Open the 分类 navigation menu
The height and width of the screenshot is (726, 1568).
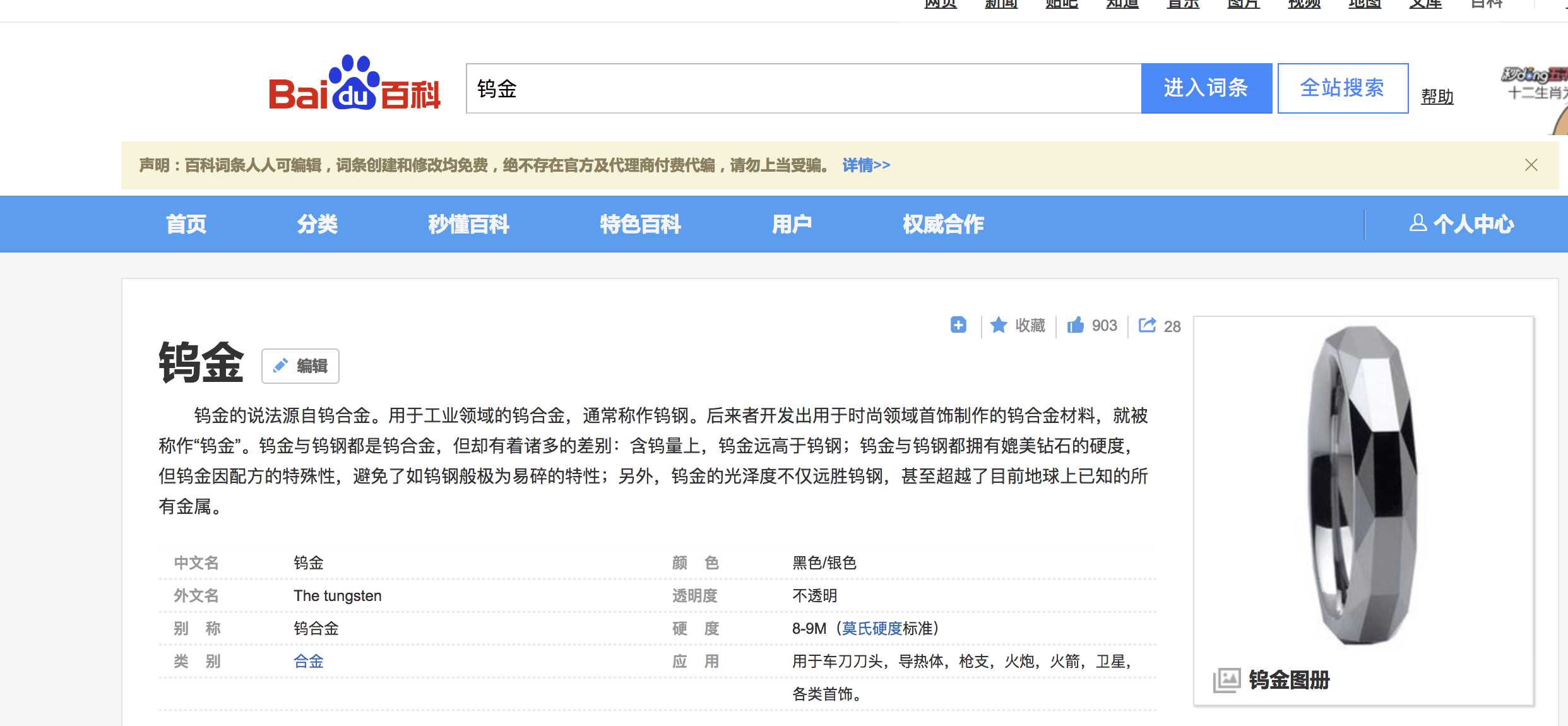(318, 224)
